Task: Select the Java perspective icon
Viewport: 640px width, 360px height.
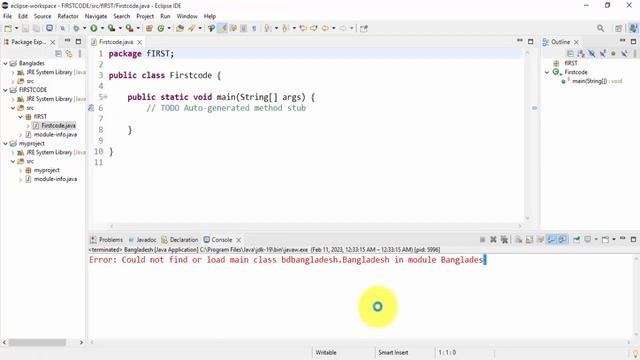Action: pyautogui.click(x=633, y=28)
